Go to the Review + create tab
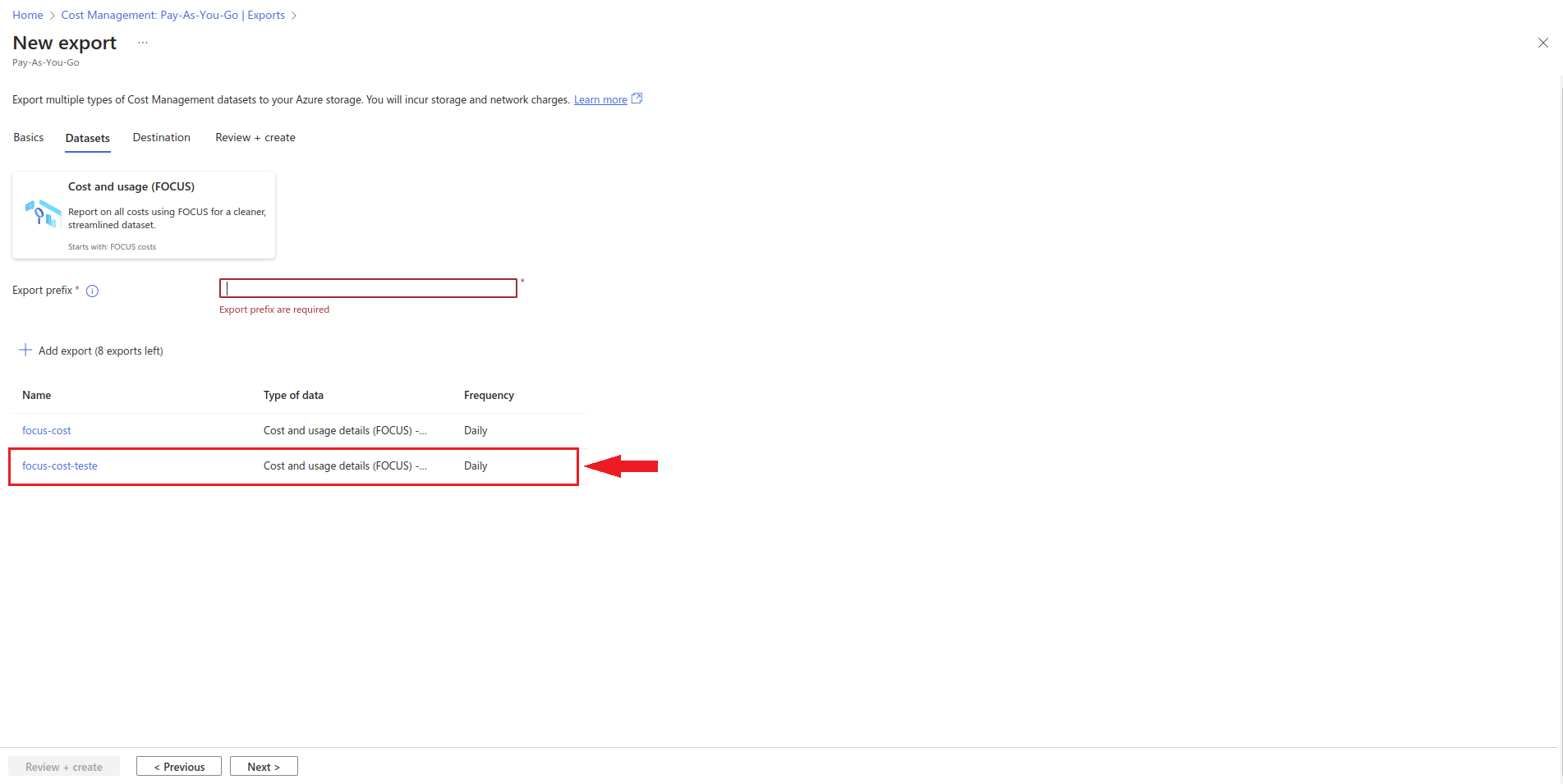The height and width of the screenshot is (784, 1563). [x=255, y=138]
